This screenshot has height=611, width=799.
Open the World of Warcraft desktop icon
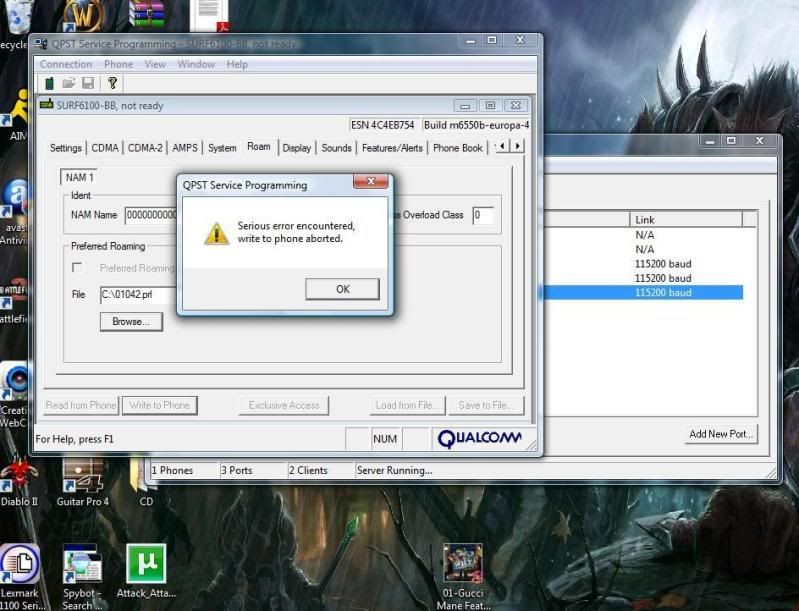tap(84, 15)
